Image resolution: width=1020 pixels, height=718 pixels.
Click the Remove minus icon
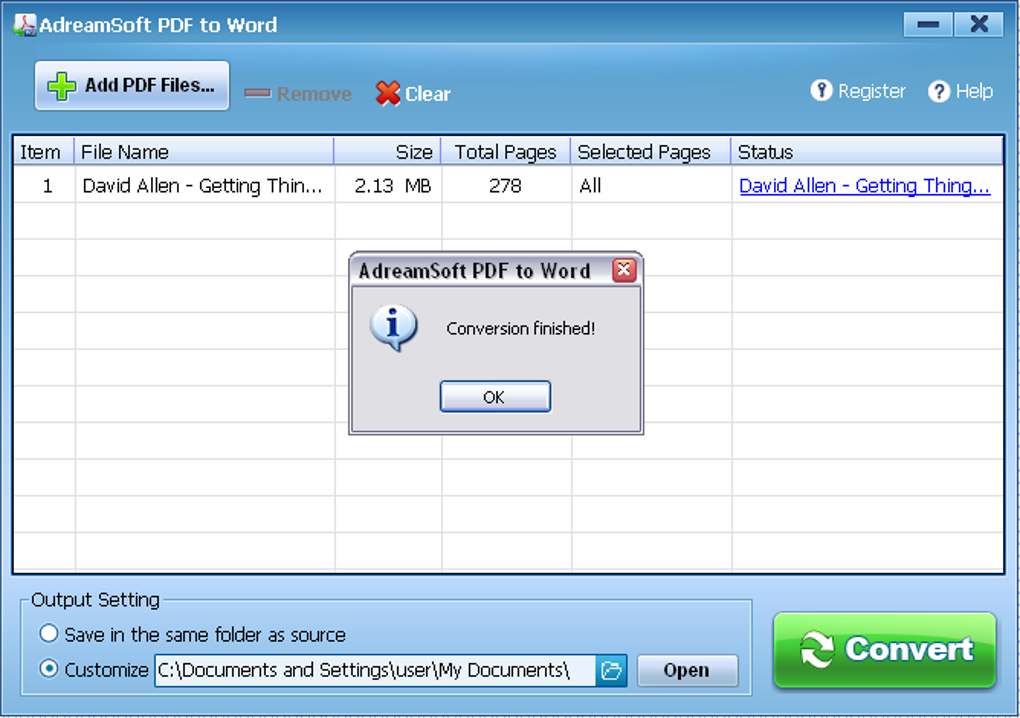coord(257,93)
